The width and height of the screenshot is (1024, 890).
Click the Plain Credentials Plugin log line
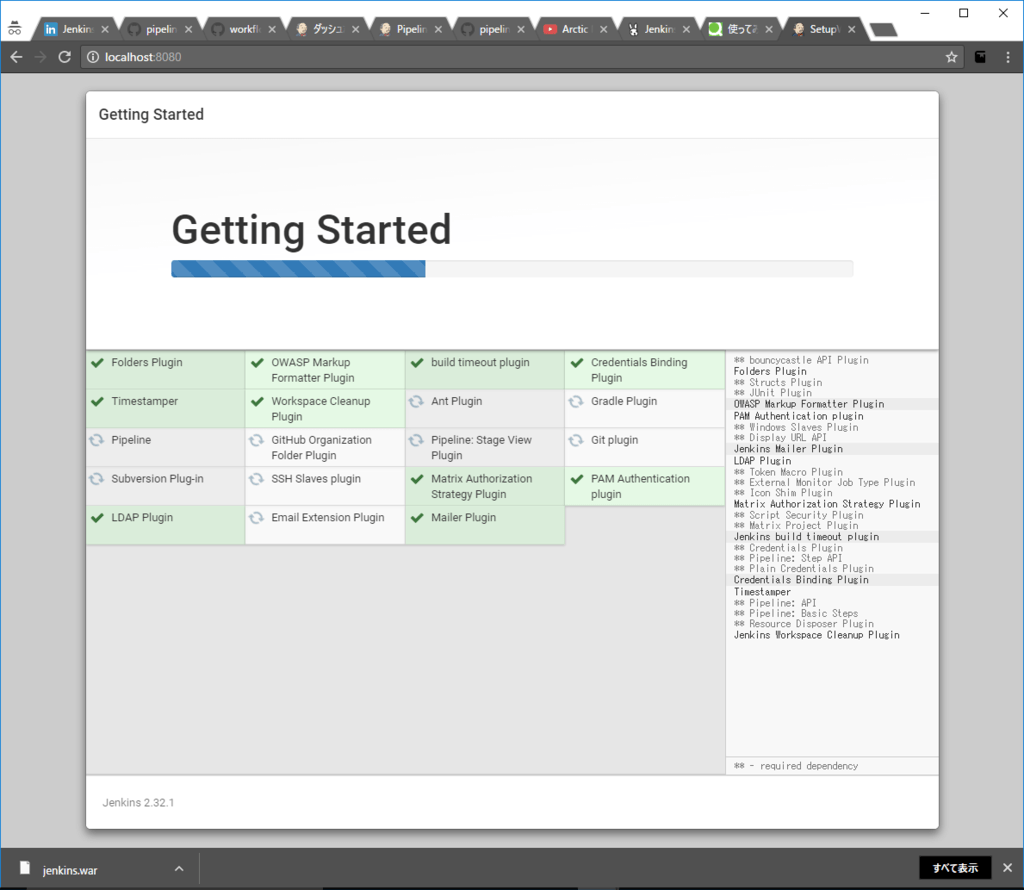[x=803, y=569]
